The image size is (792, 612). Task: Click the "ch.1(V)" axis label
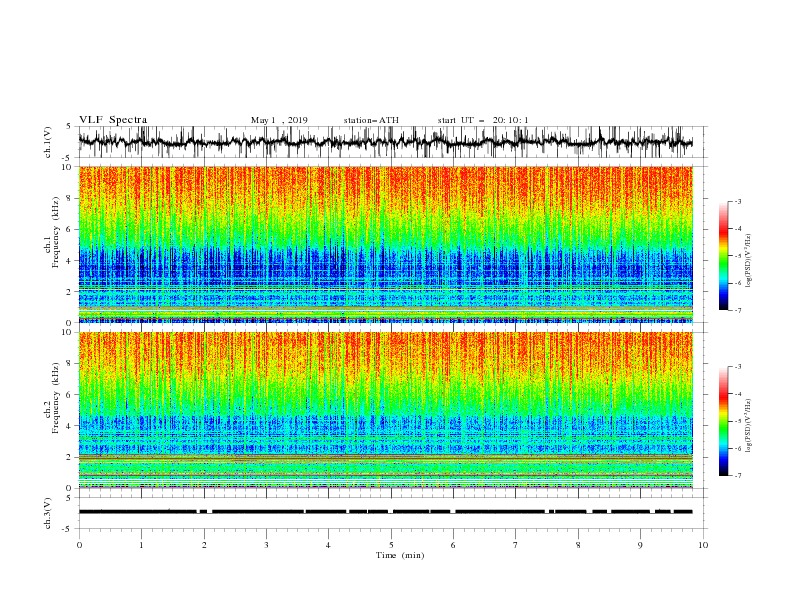tap(48, 142)
